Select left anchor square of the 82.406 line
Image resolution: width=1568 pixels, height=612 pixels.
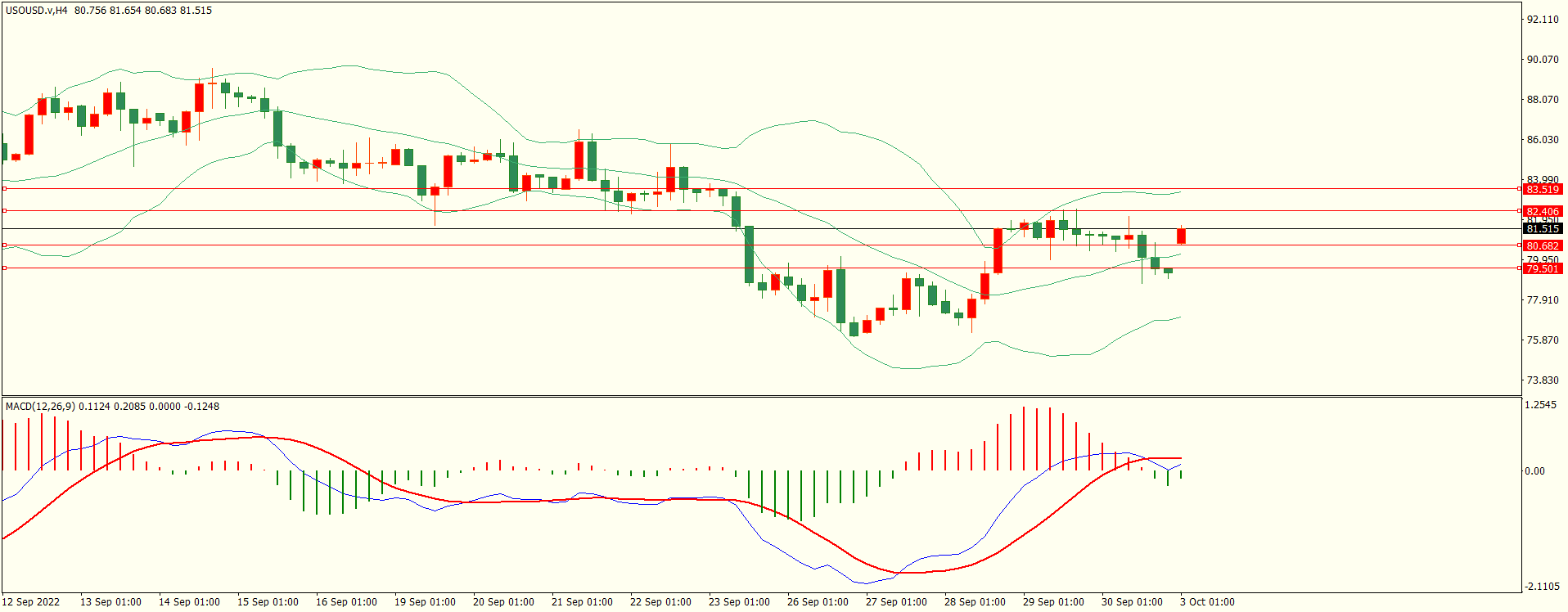tap(5, 211)
